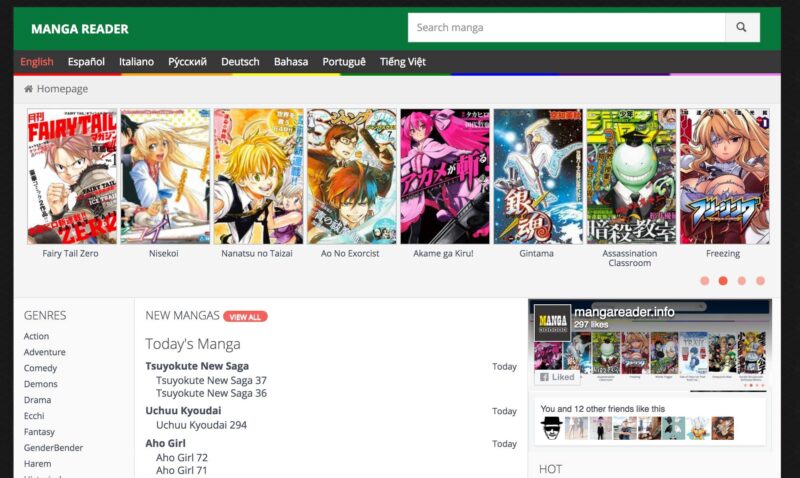Click the Gintama title link
The width and height of the screenshot is (800, 478).
(536, 254)
